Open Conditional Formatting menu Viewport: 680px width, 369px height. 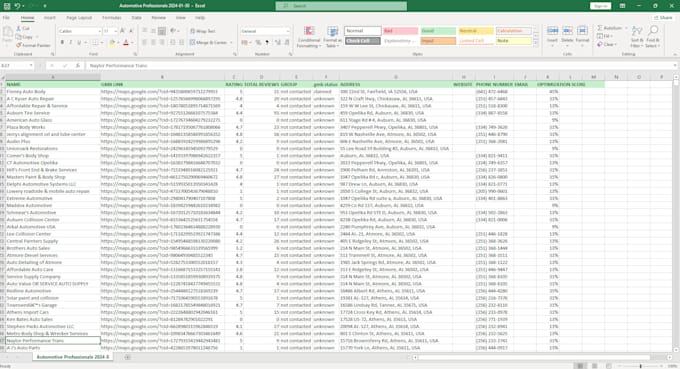point(309,37)
